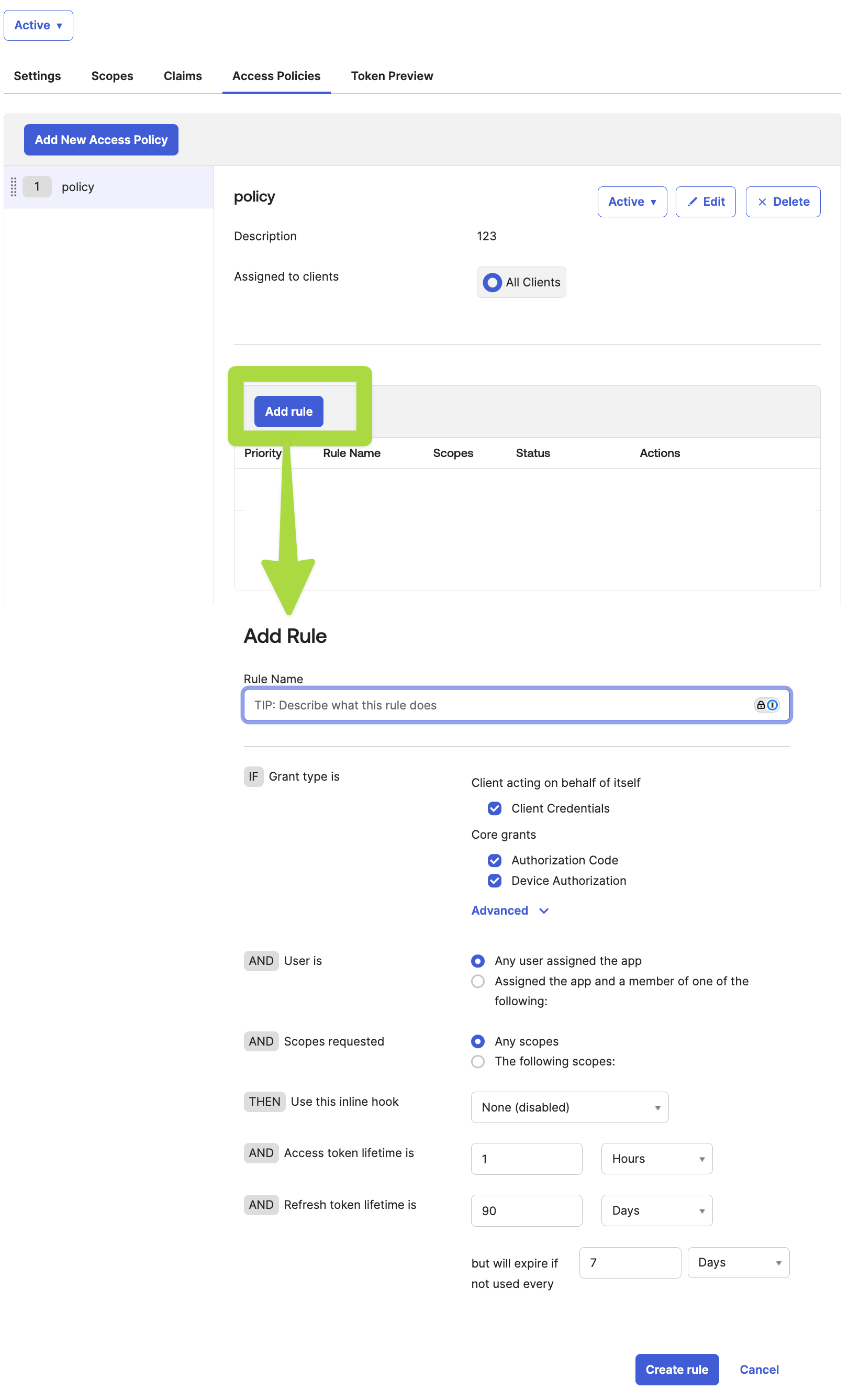Click the Rule Name column header

click(352, 453)
